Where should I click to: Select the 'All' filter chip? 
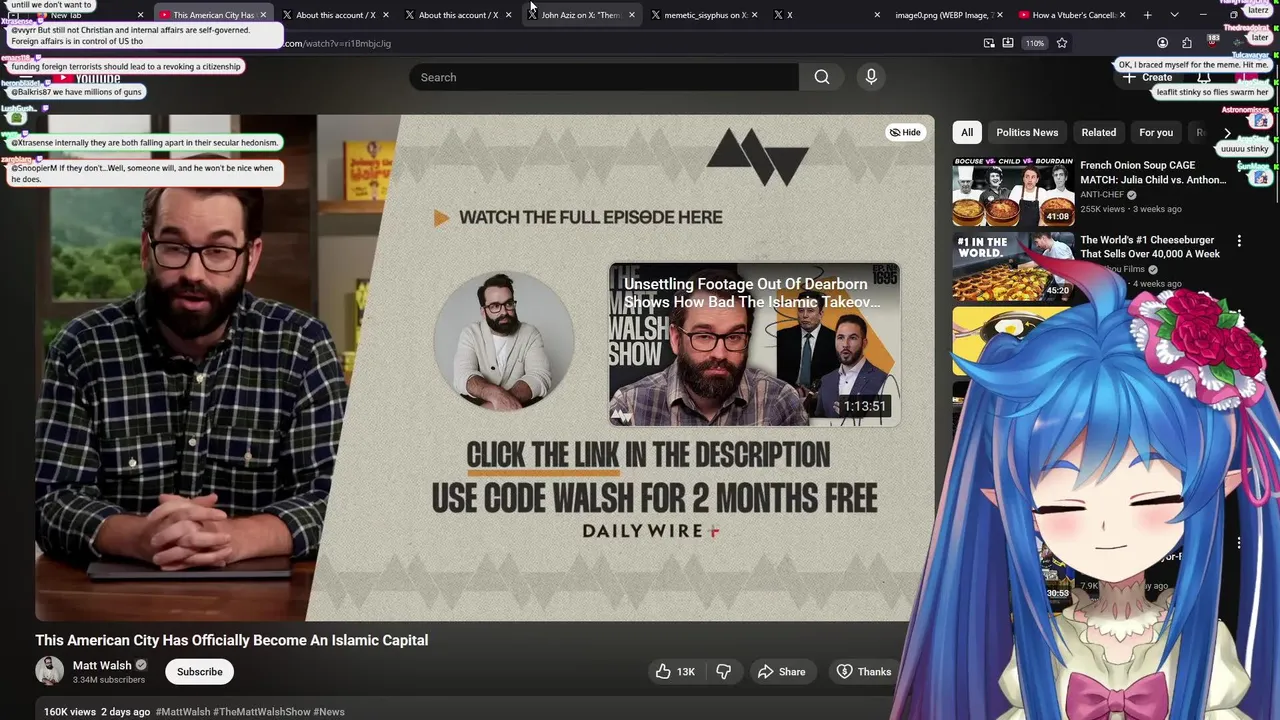pyautogui.click(x=967, y=132)
